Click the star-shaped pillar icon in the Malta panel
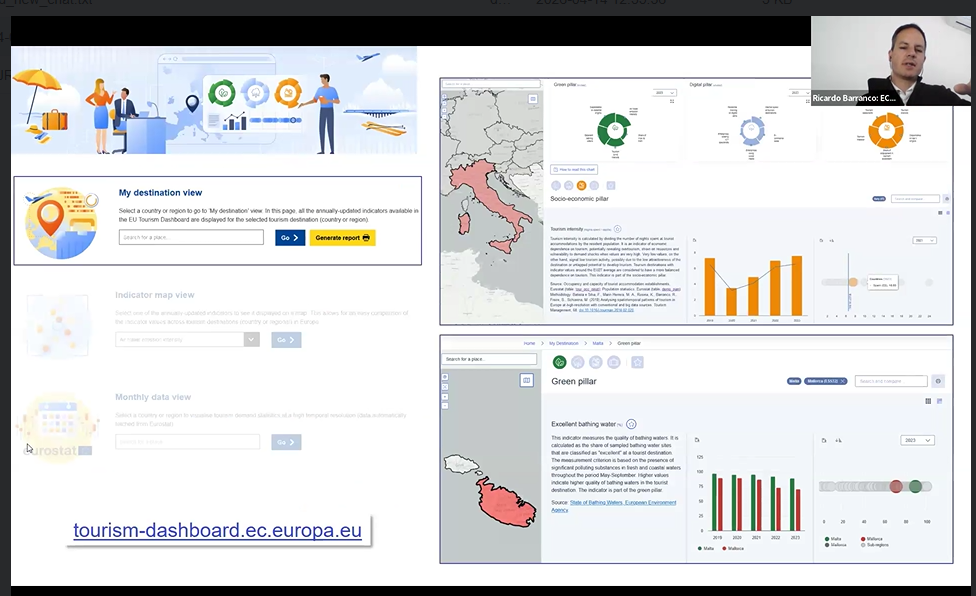 click(x=637, y=362)
